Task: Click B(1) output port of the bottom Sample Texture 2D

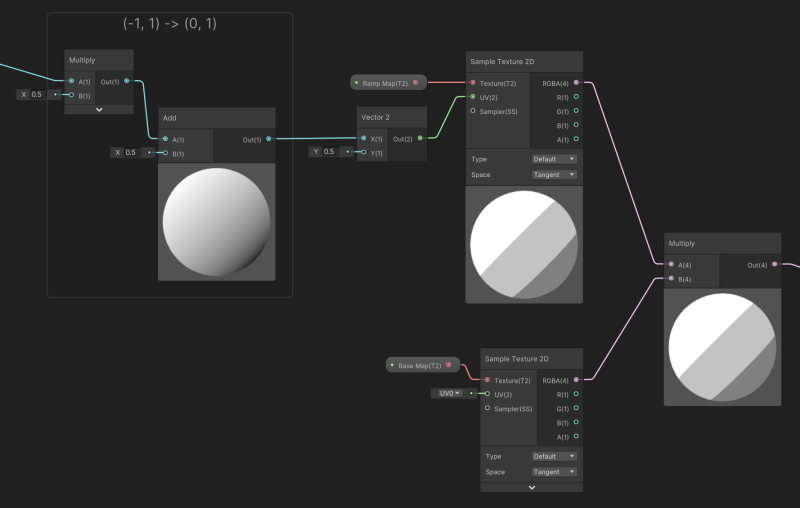Action: pos(576,422)
